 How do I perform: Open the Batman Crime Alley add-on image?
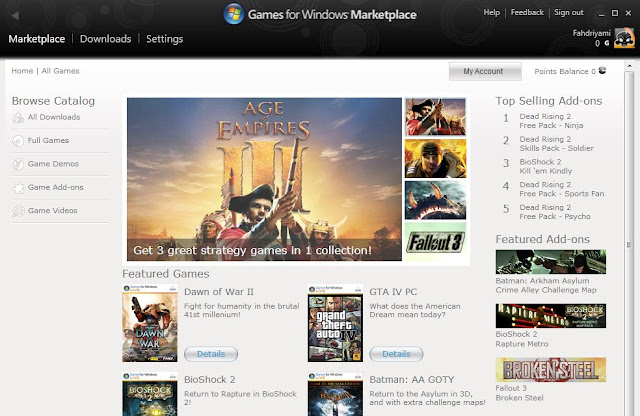(551, 262)
